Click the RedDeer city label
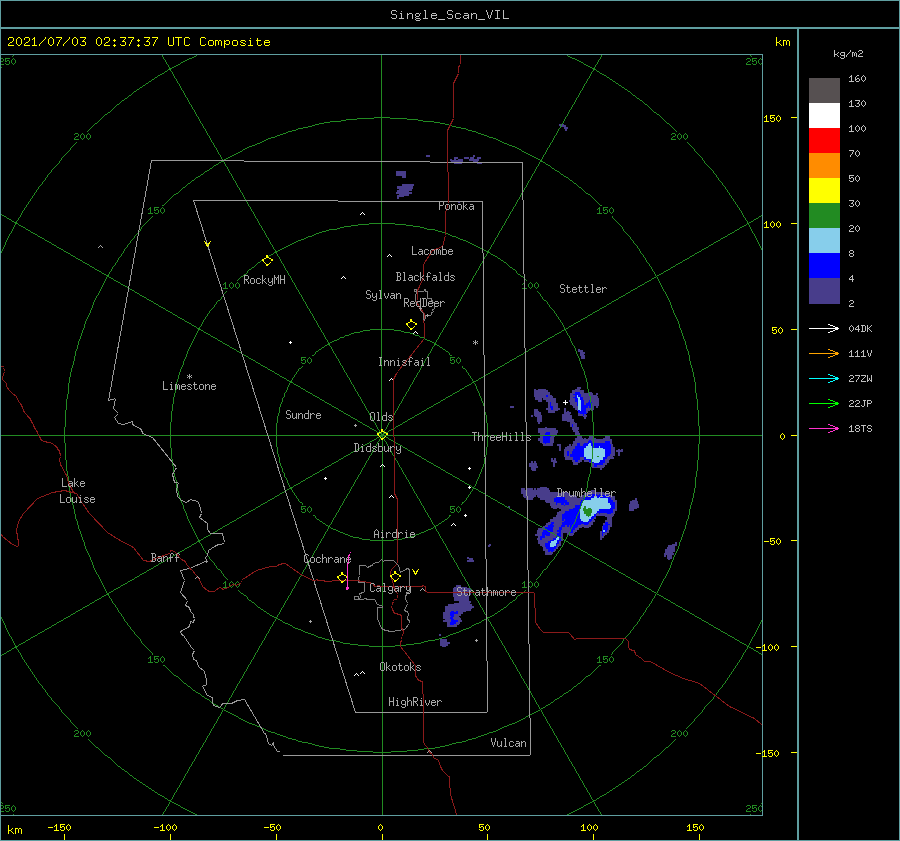The height and width of the screenshot is (841, 900). (424, 303)
